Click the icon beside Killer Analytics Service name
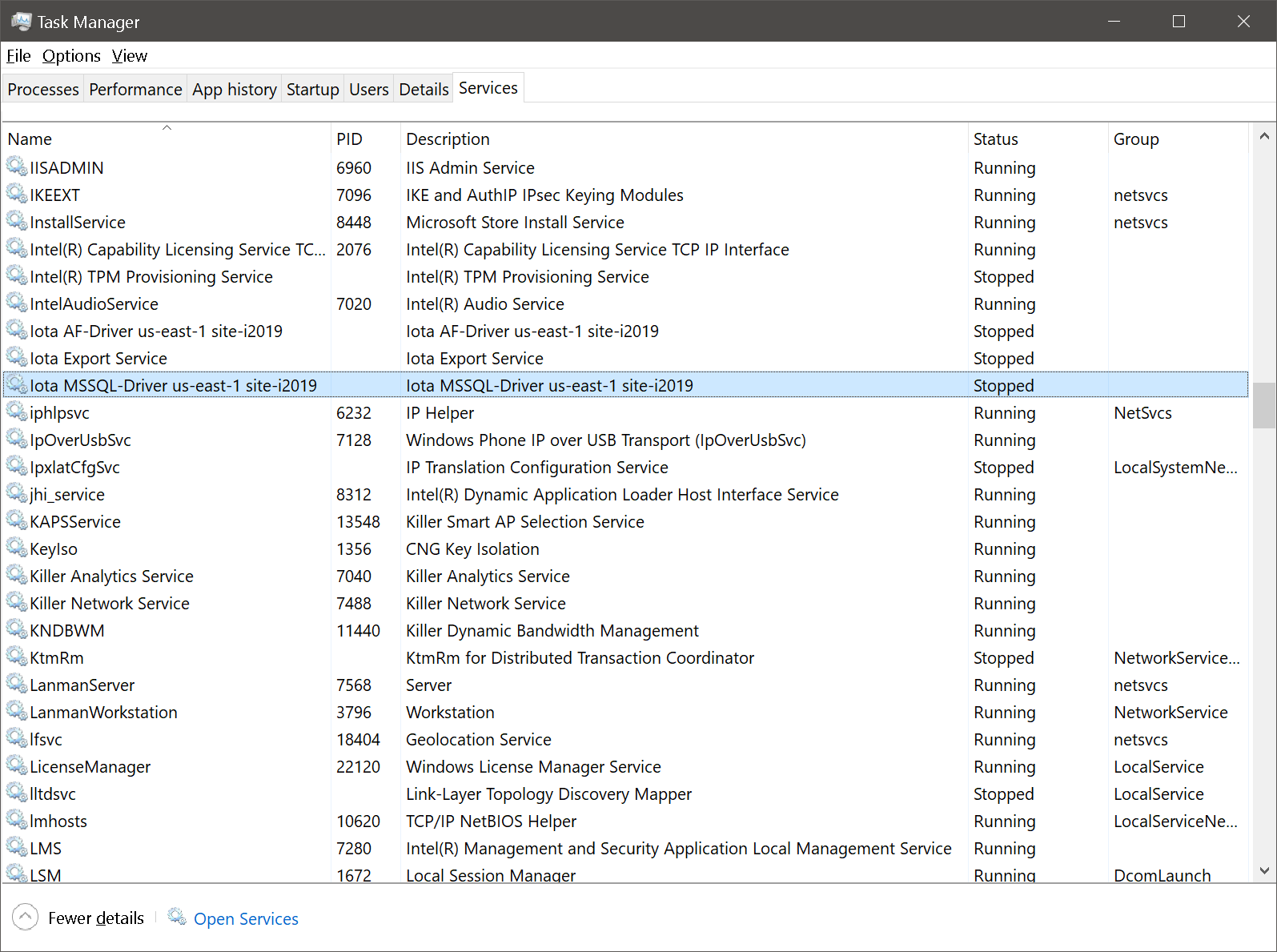 point(17,575)
